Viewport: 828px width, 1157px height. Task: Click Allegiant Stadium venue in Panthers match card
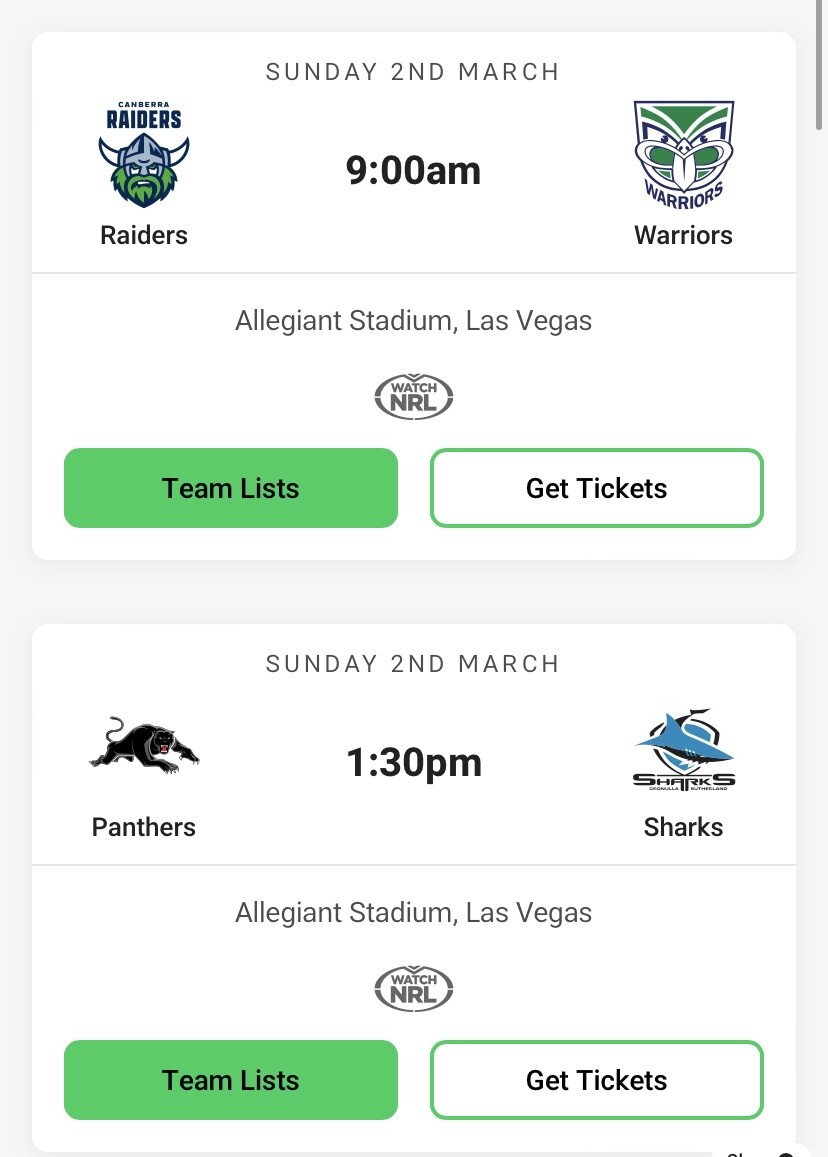tap(414, 913)
